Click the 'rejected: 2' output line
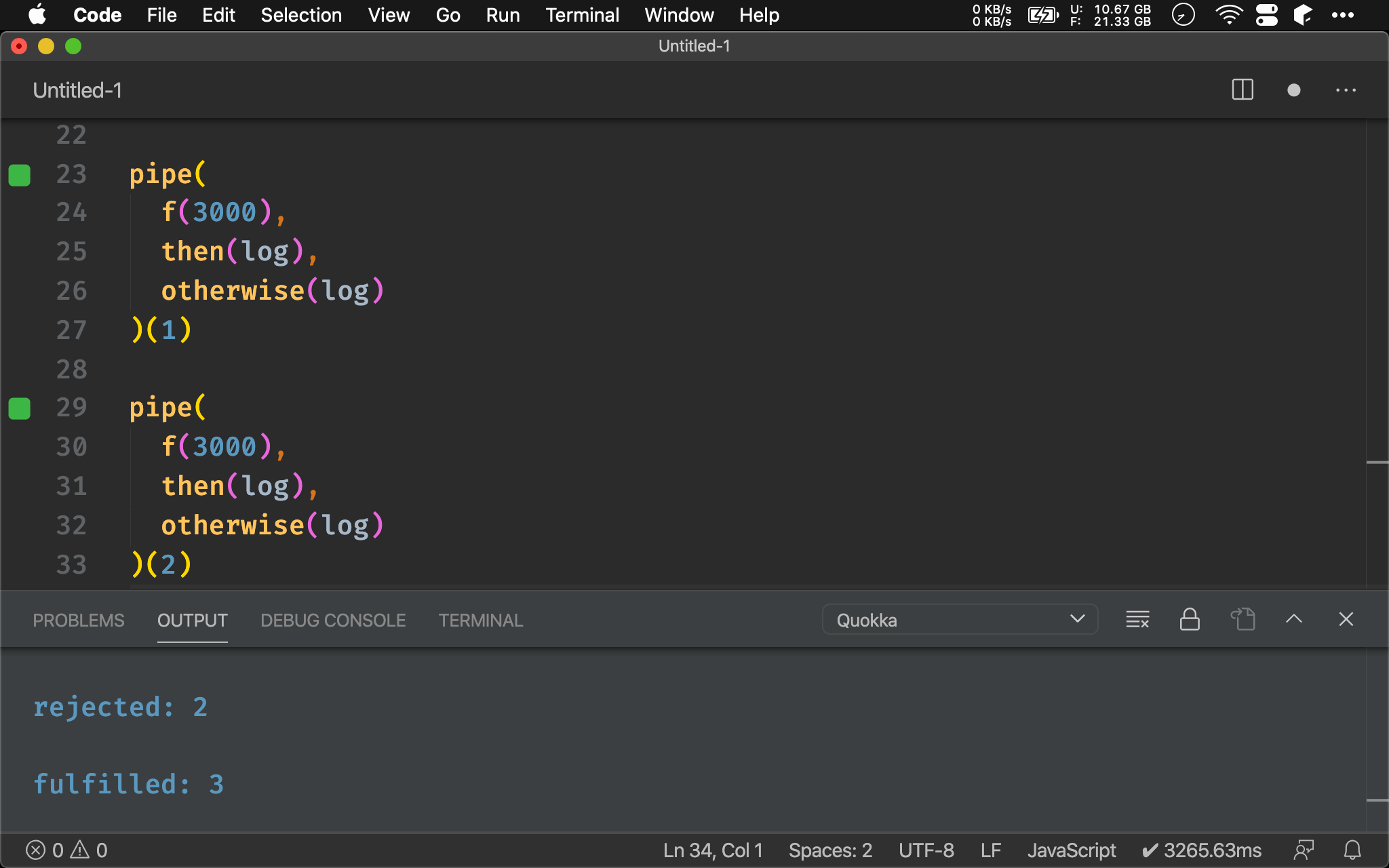The height and width of the screenshot is (868, 1389). point(121,707)
